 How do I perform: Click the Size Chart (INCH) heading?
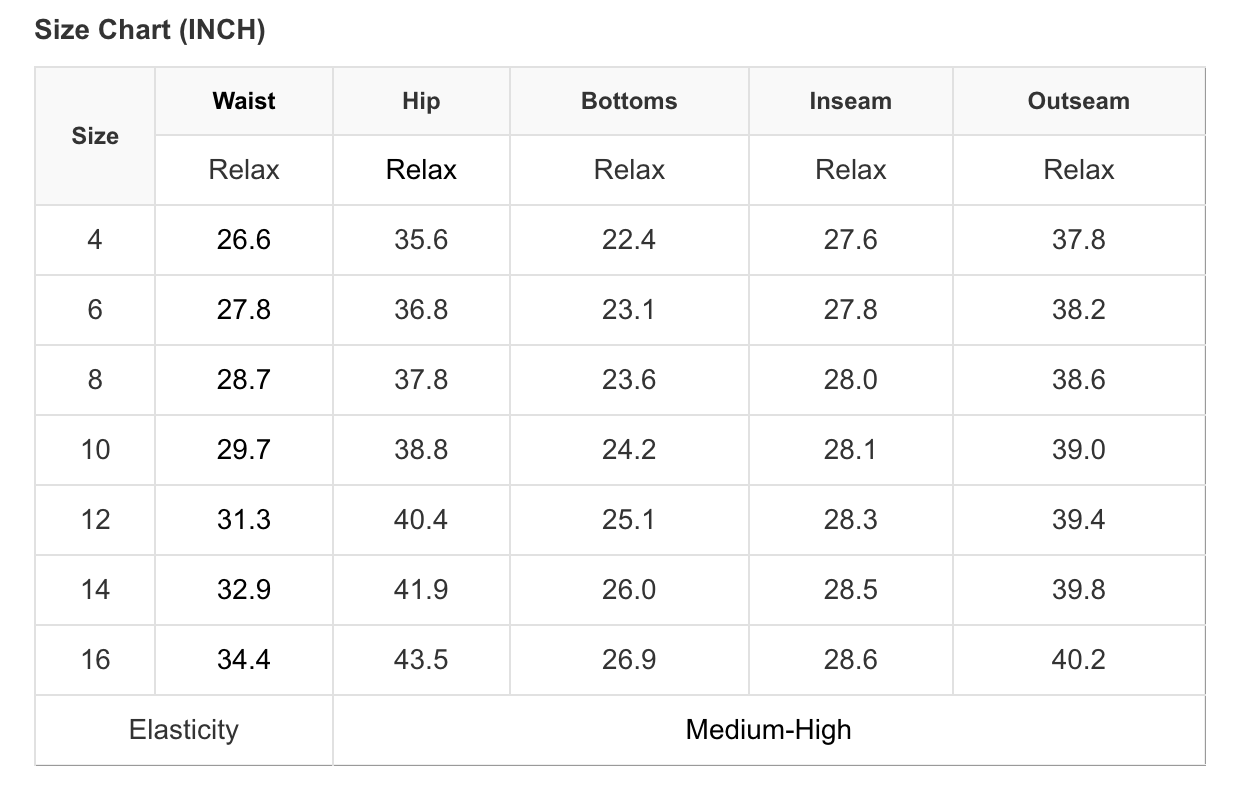150,30
